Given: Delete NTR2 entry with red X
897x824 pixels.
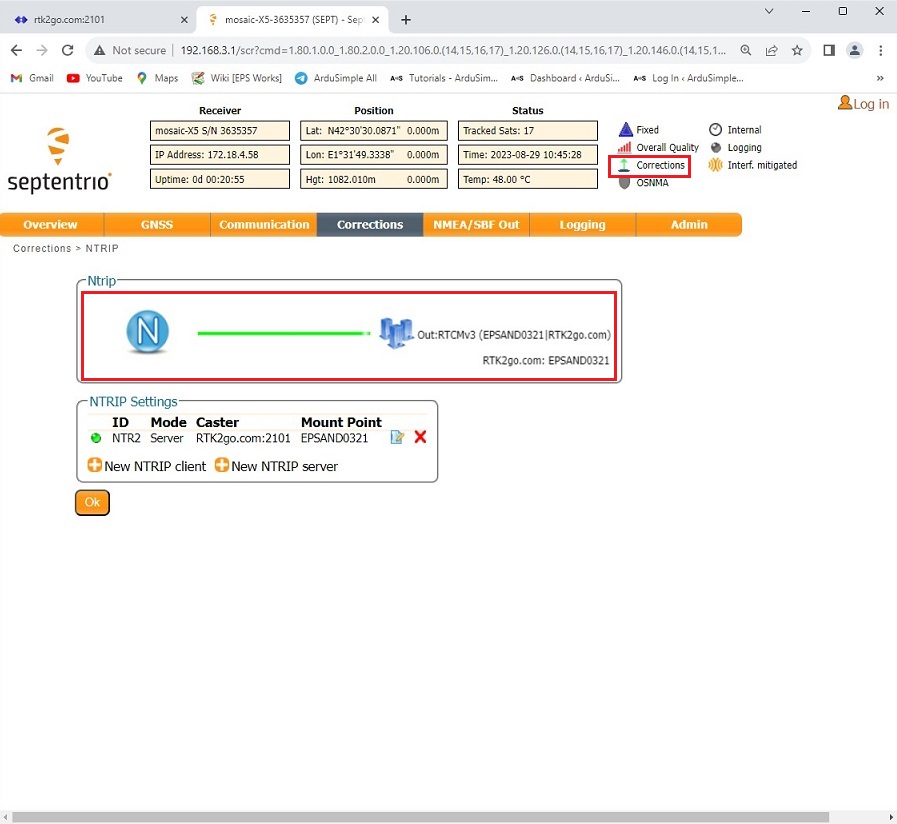Looking at the screenshot, I should 420,437.
